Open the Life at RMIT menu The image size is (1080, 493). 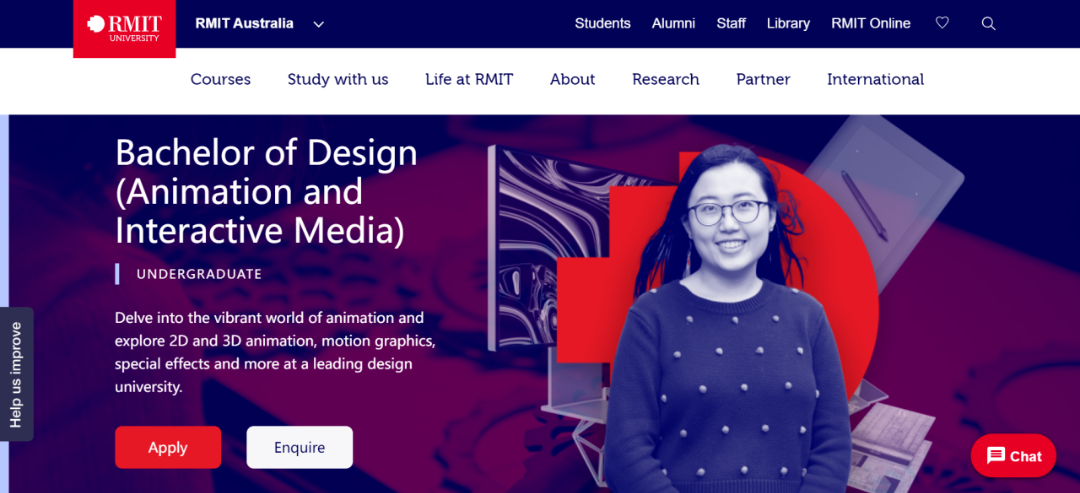point(469,79)
